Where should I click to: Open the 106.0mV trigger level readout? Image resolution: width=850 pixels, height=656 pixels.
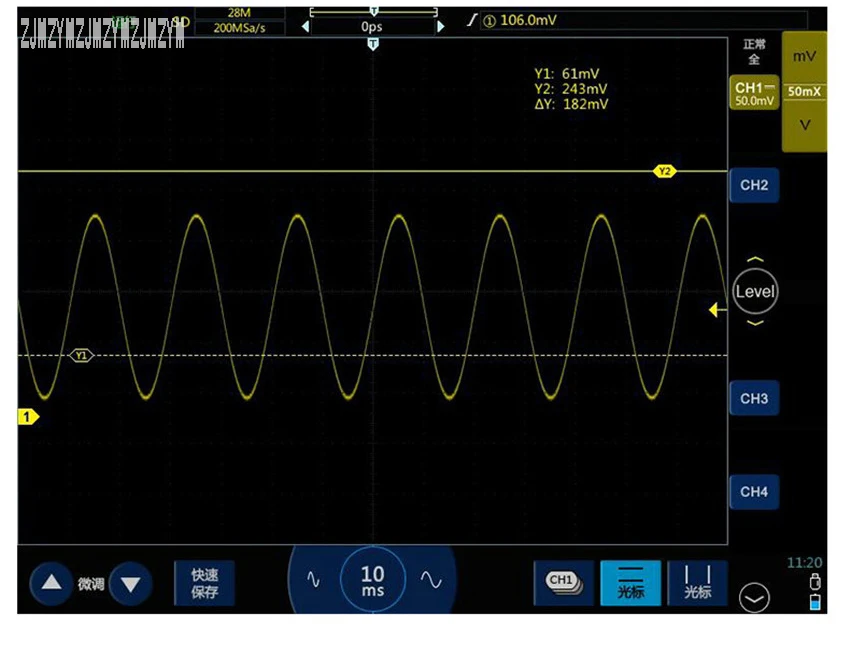point(528,21)
